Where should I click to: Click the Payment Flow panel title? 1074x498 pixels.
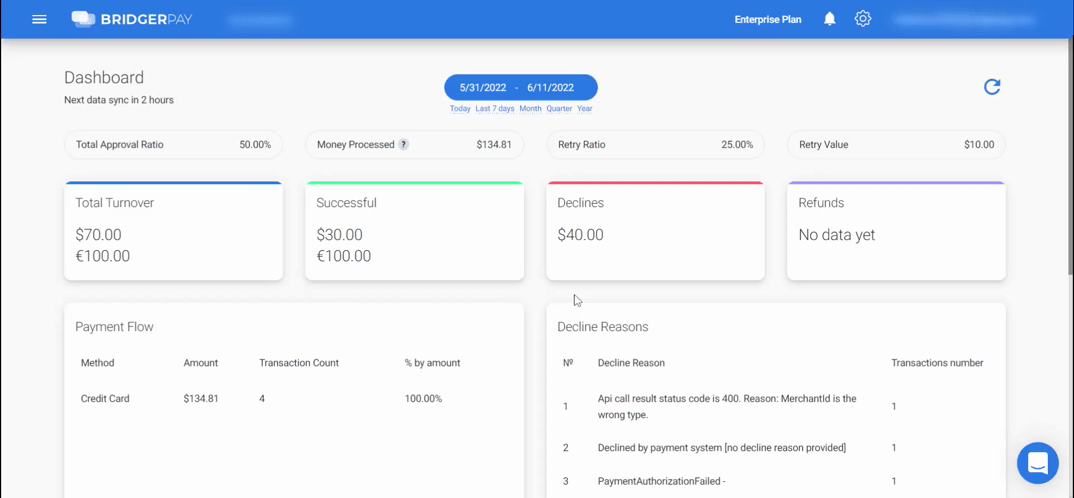click(x=114, y=327)
